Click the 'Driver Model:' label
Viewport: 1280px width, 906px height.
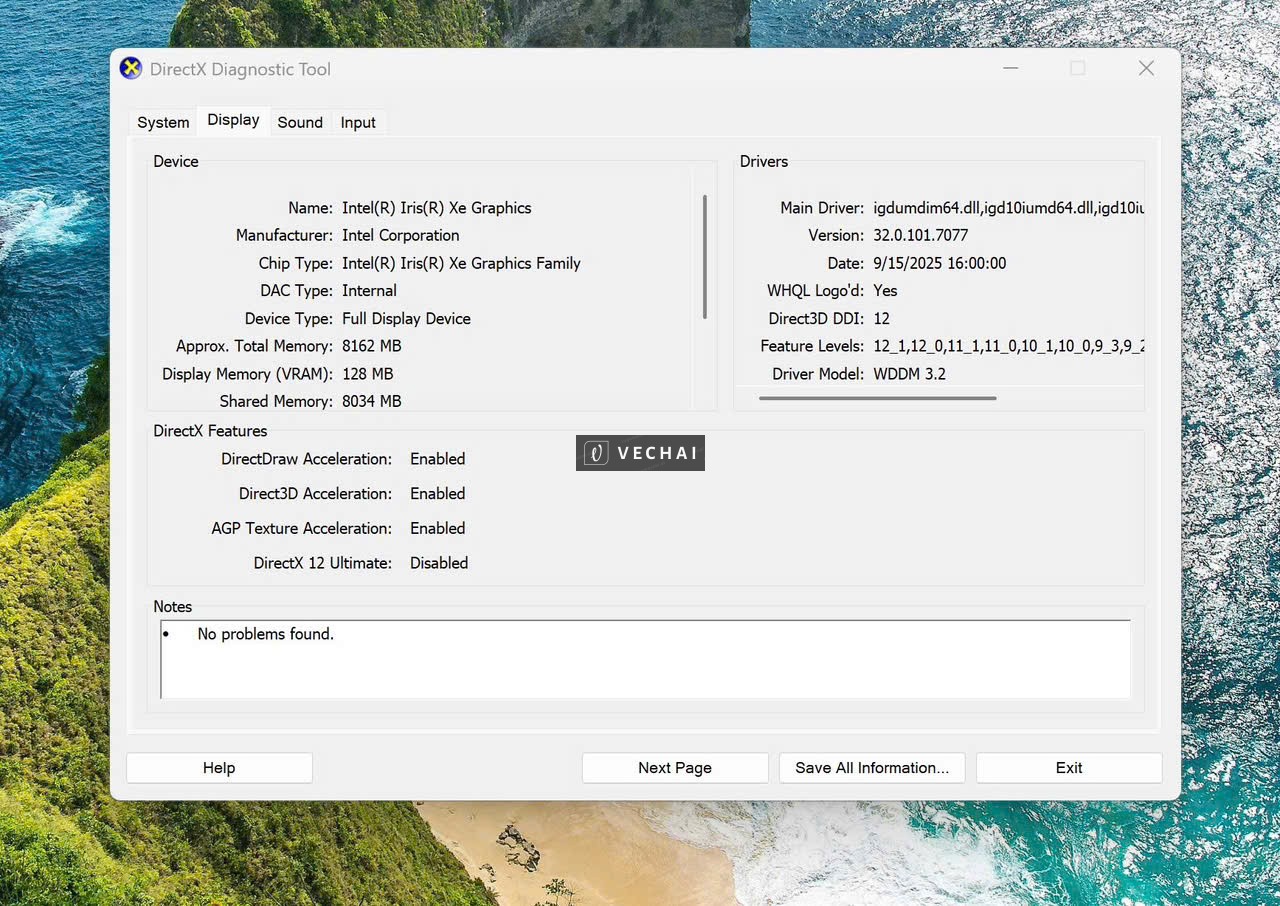click(x=818, y=374)
